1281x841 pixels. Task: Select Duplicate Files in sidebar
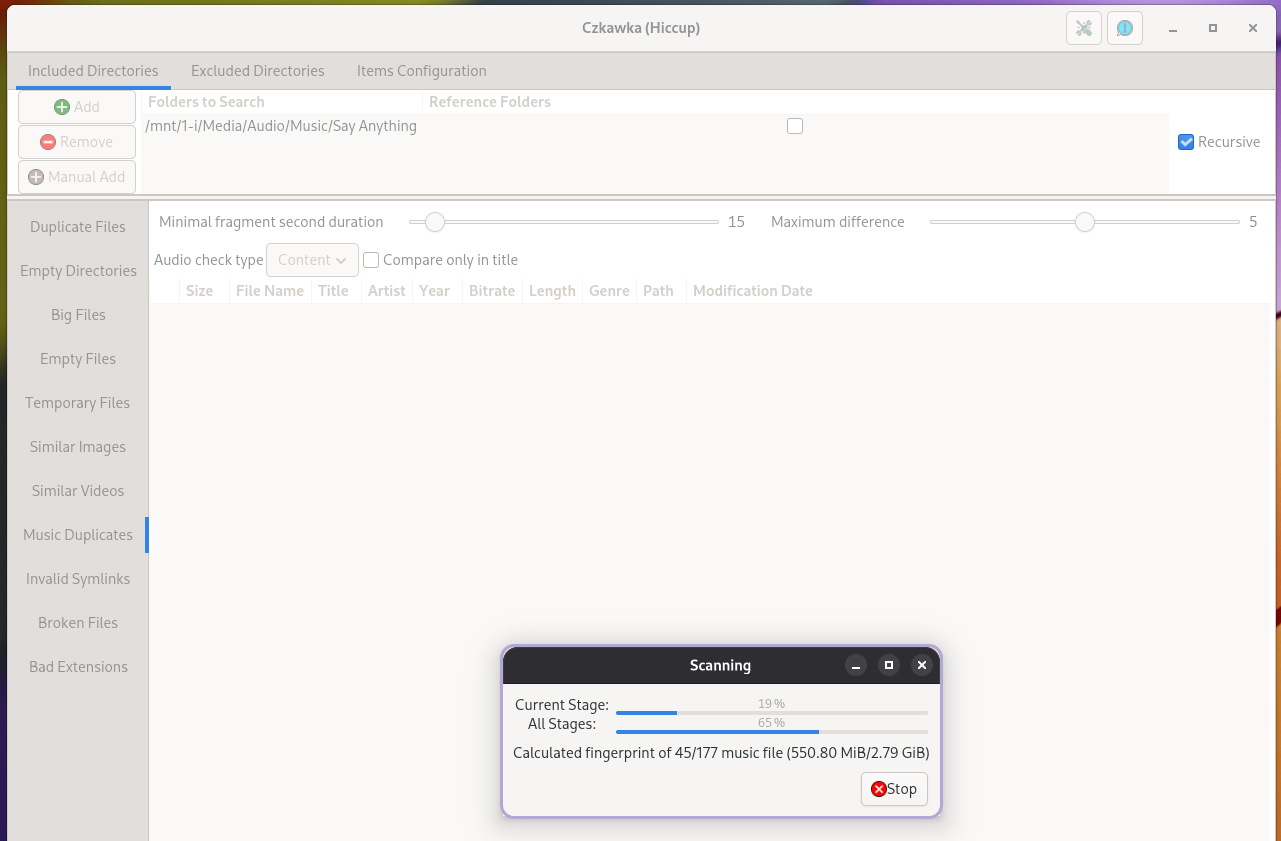(78, 227)
